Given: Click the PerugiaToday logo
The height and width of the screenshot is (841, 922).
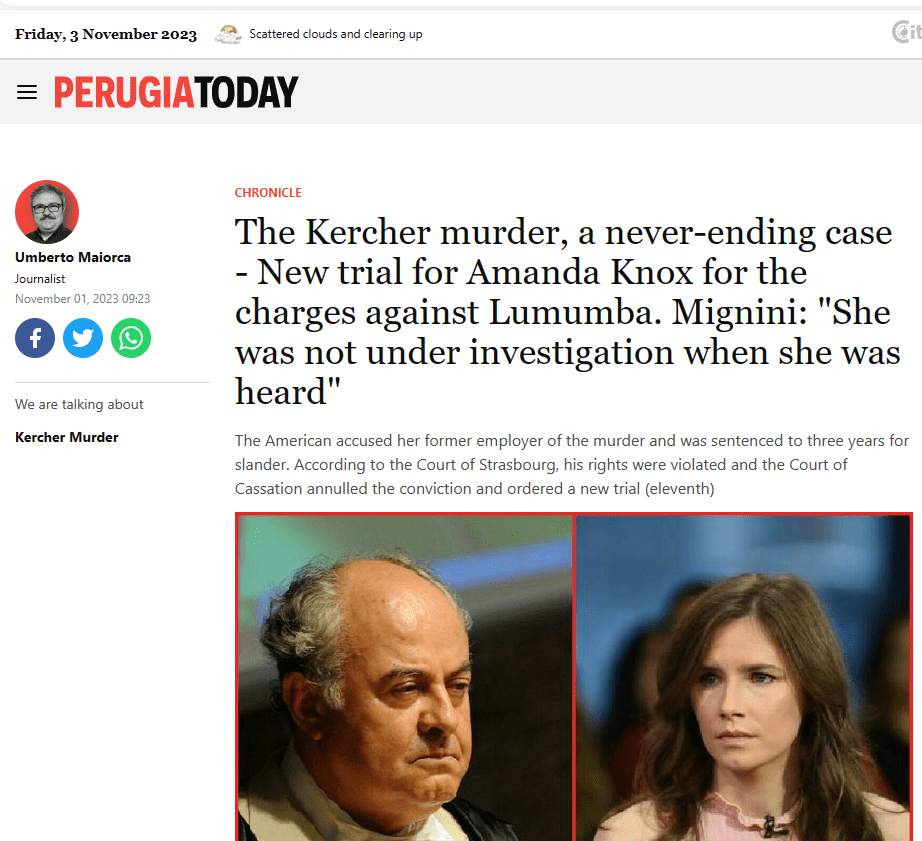Looking at the screenshot, I should [176, 92].
